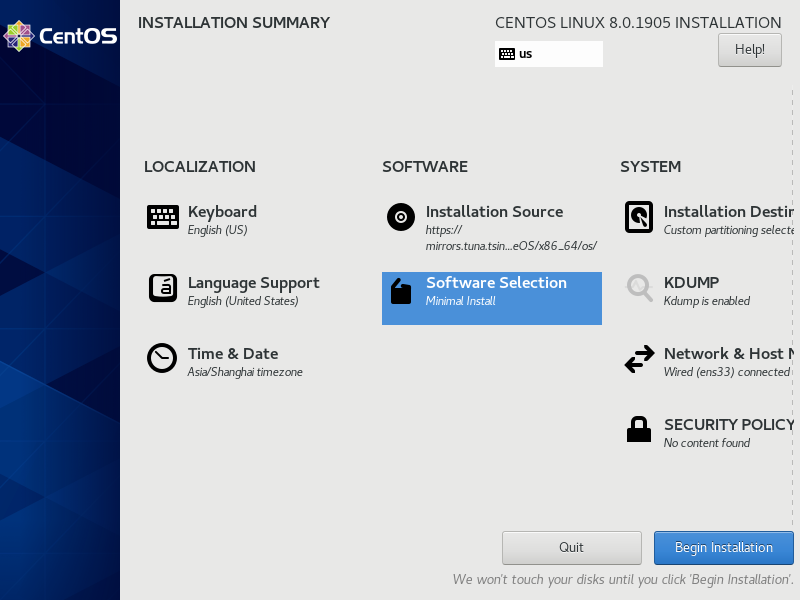Open Software Selection (Minimal Install)
800x600 pixels.
pyautogui.click(x=492, y=298)
